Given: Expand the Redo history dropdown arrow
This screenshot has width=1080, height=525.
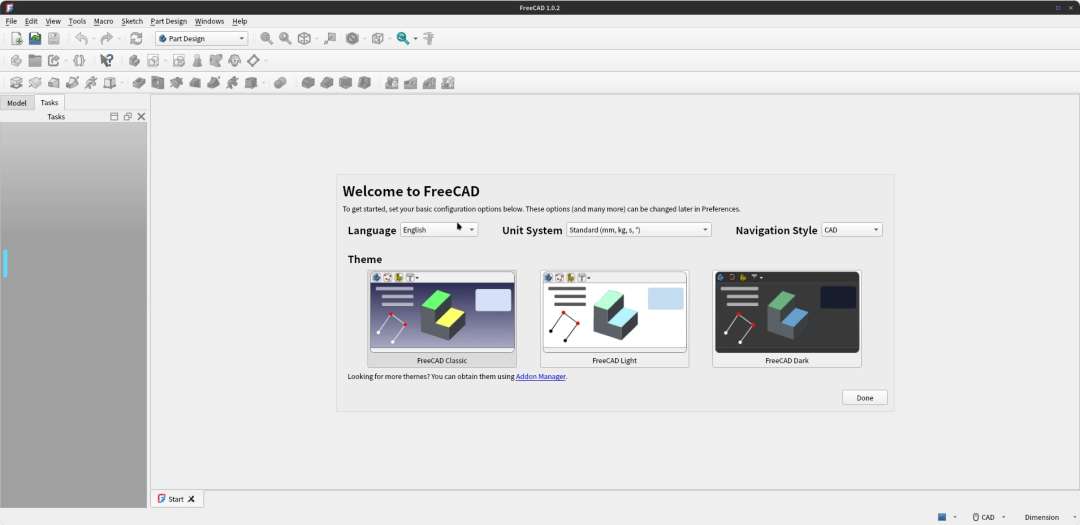Looking at the screenshot, I should click(118, 39).
